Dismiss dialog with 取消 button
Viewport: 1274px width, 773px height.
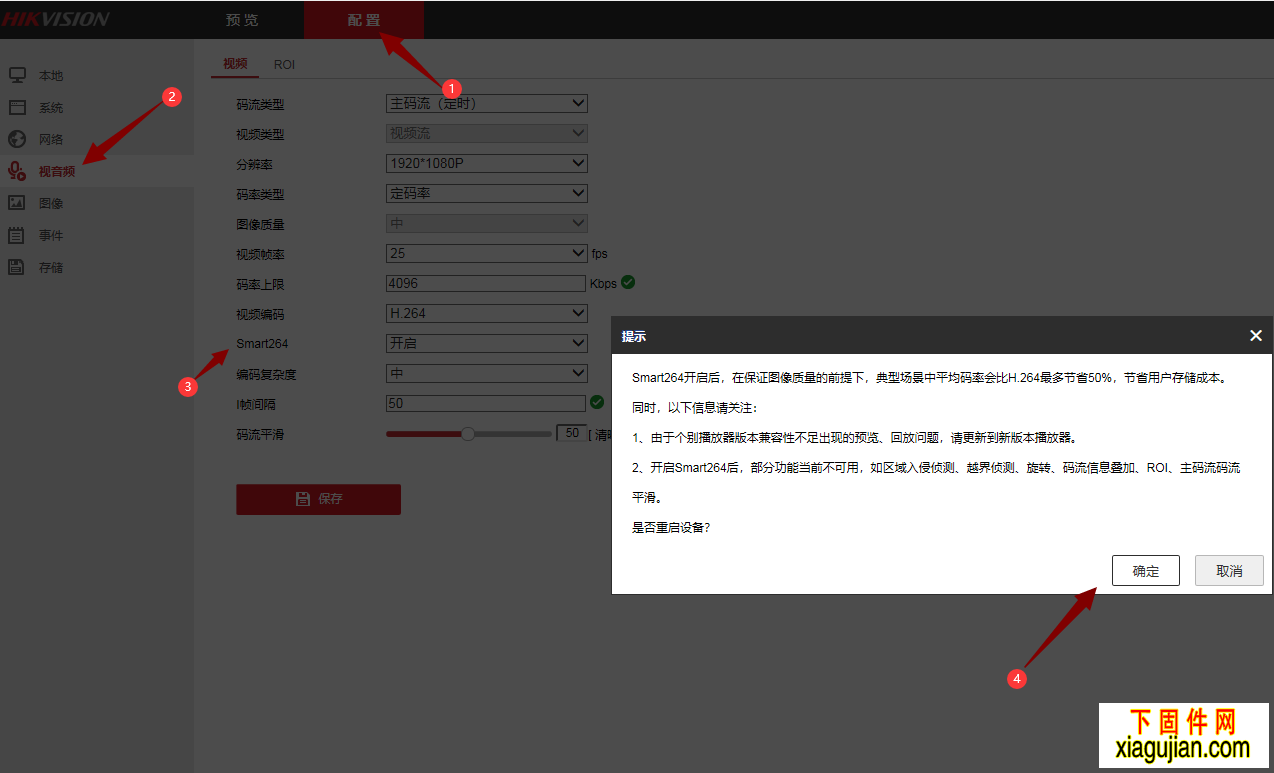pos(1230,571)
